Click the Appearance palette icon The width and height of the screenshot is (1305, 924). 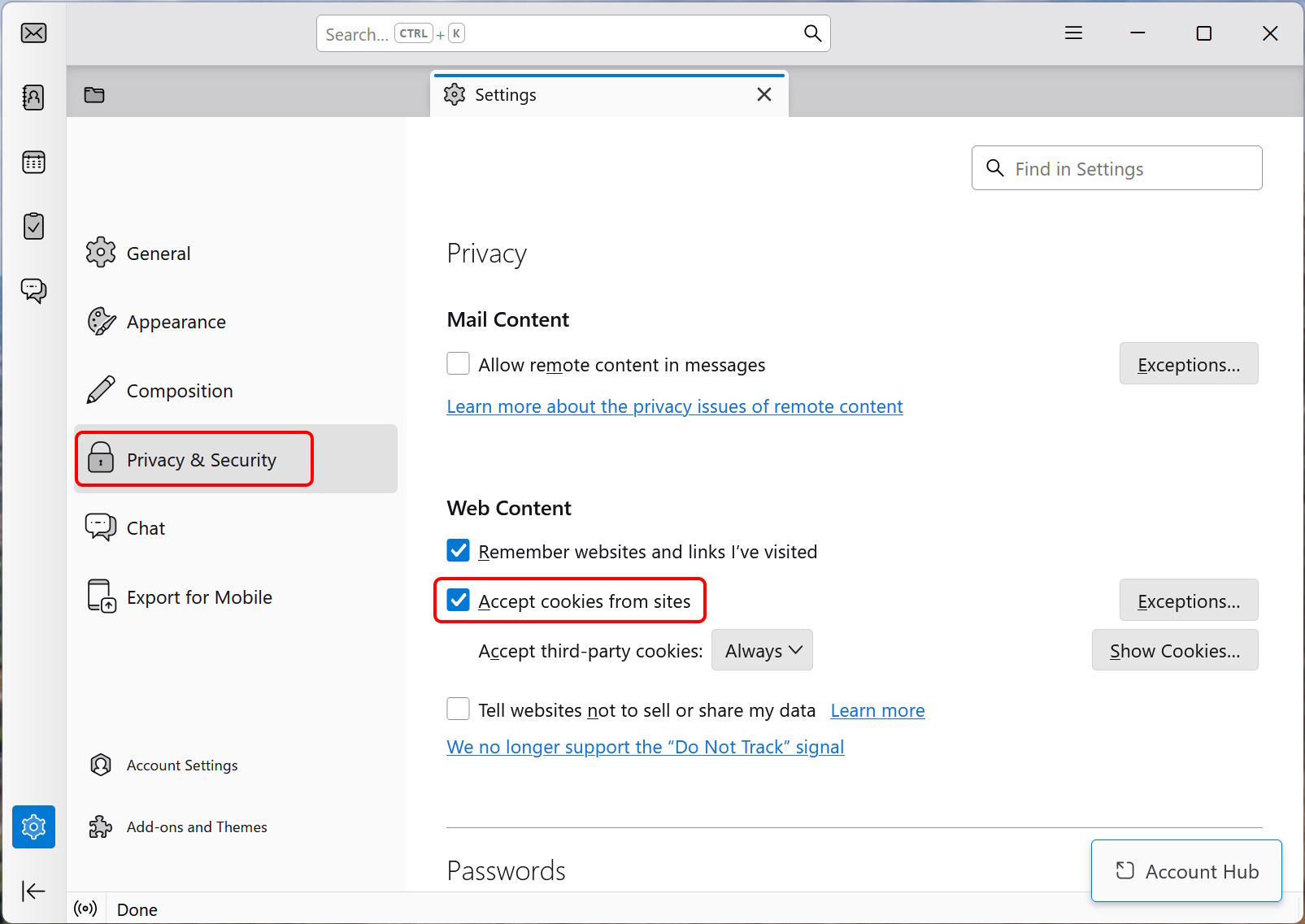[101, 322]
